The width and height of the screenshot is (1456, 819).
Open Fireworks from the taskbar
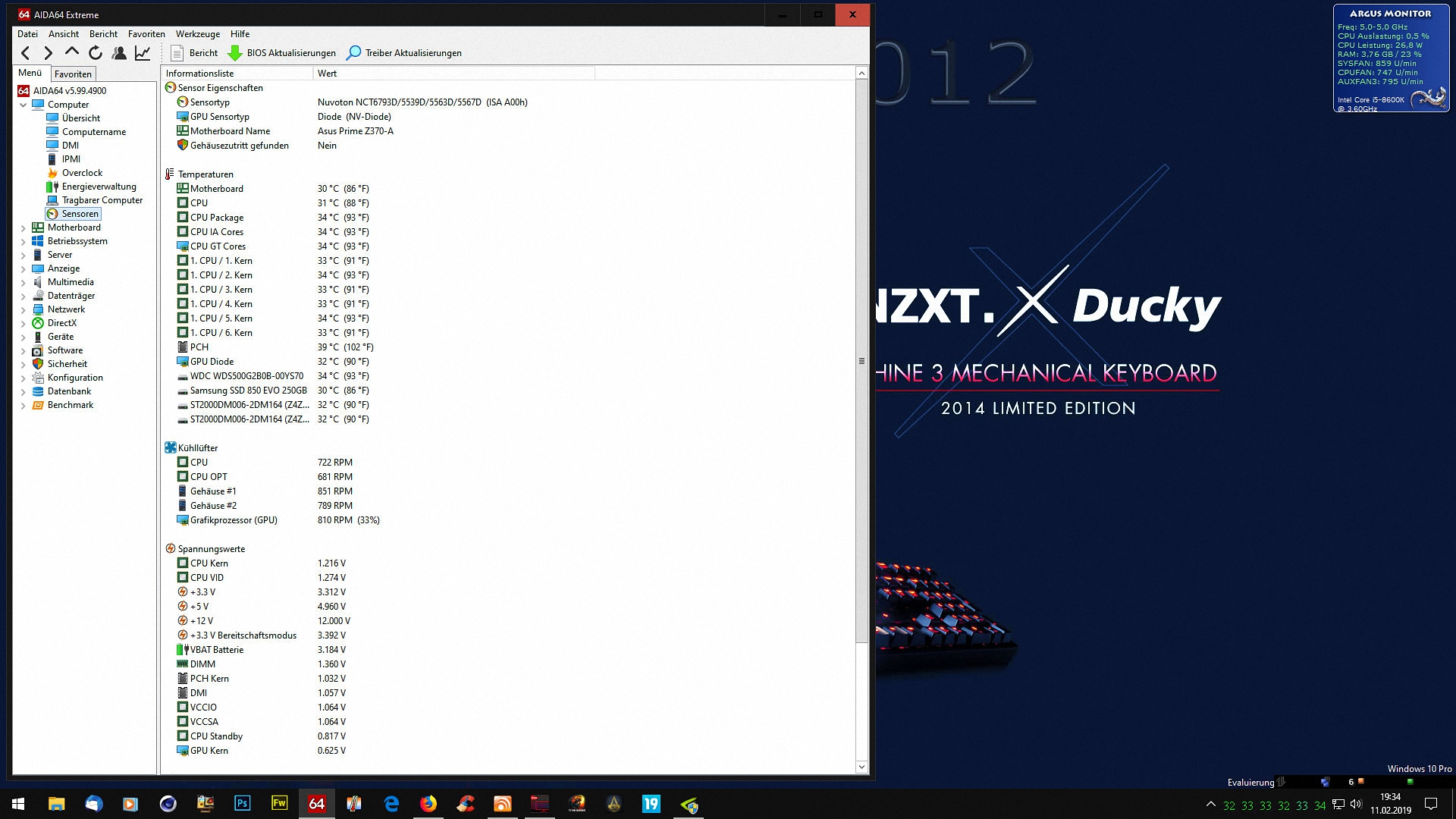(279, 804)
